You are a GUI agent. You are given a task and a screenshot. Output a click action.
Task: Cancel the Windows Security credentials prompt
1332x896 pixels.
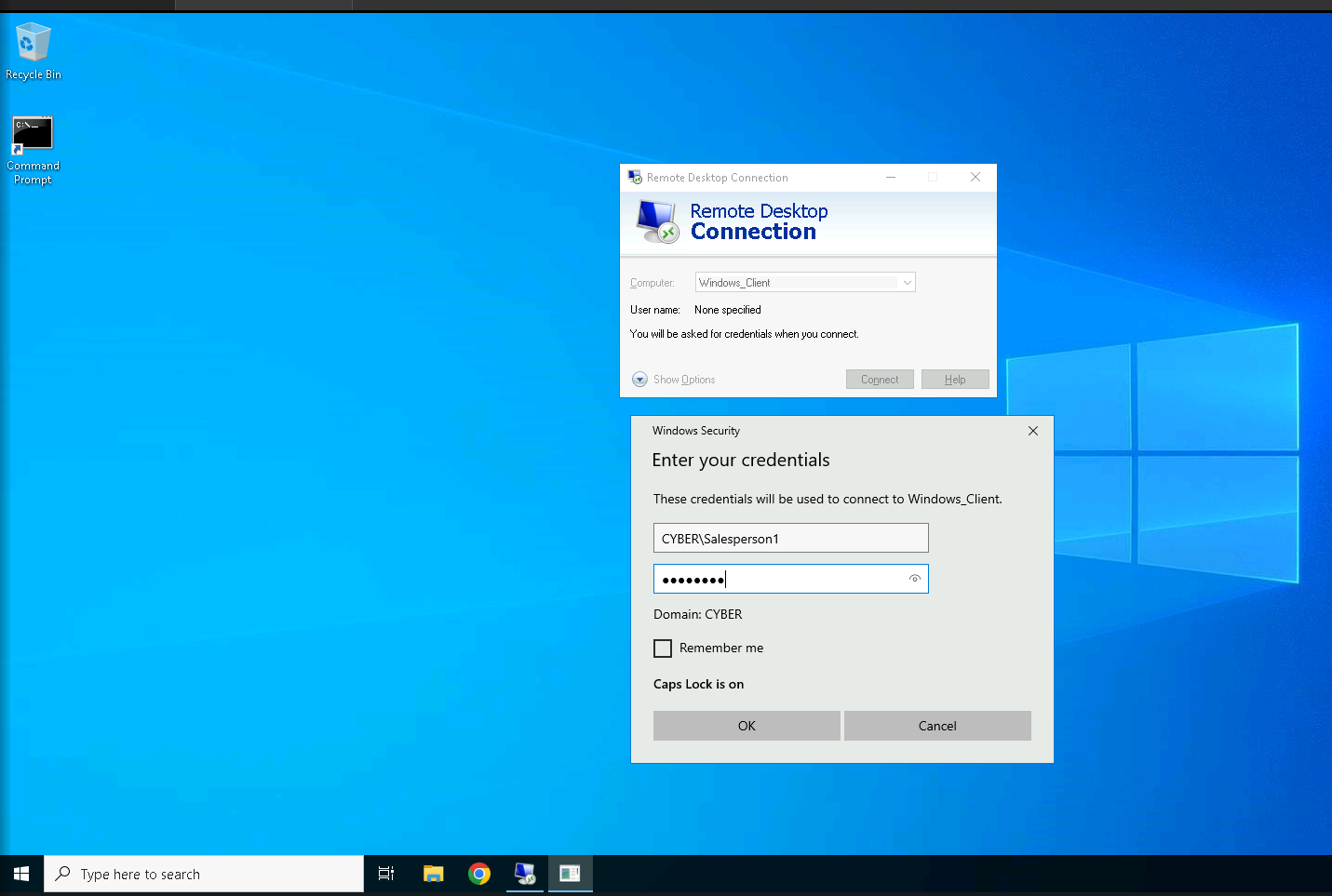(937, 726)
